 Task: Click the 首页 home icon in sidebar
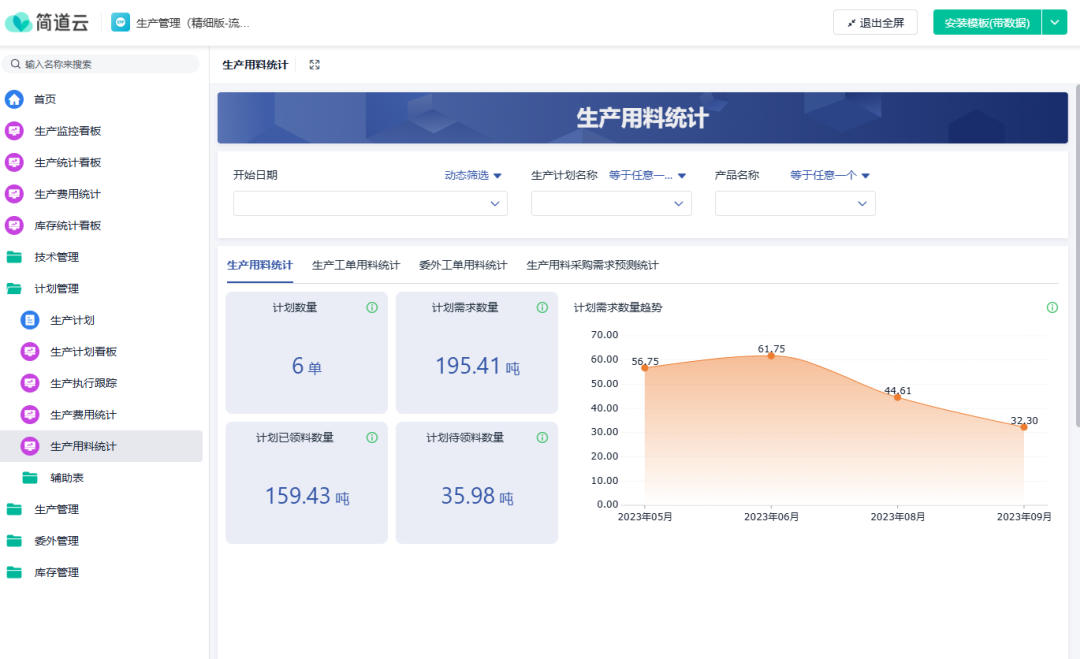pyautogui.click(x=14, y=99)
